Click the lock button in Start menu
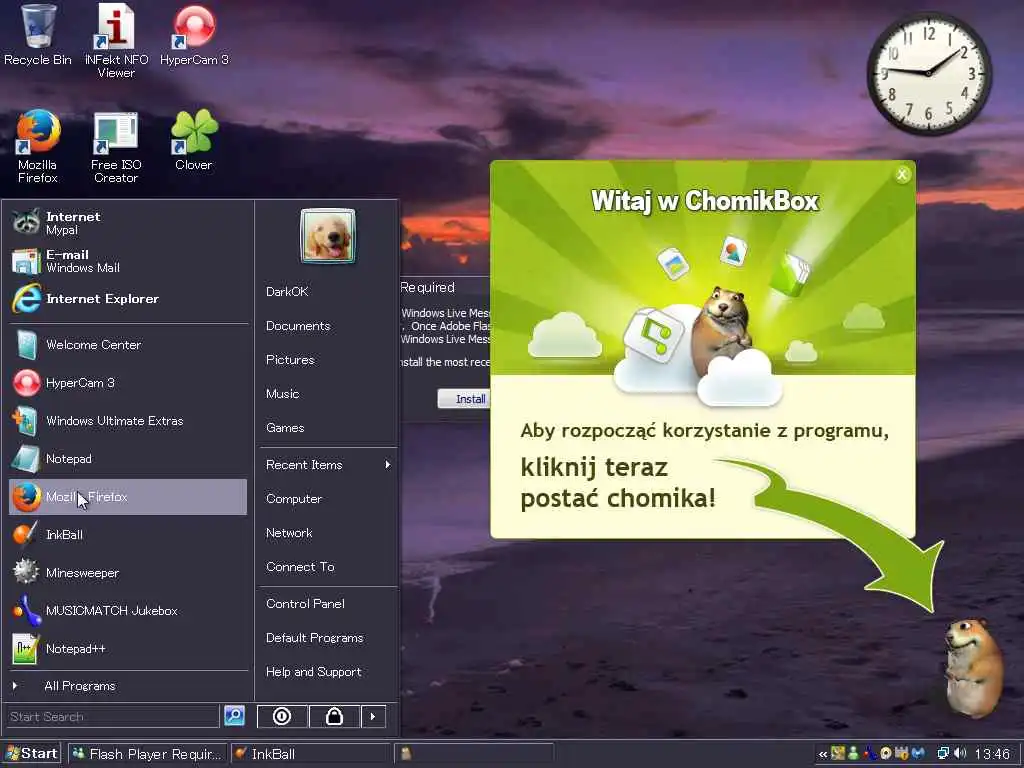This screenshot has width=1024, height=768. pyautogui.click(x=334, y=716)
